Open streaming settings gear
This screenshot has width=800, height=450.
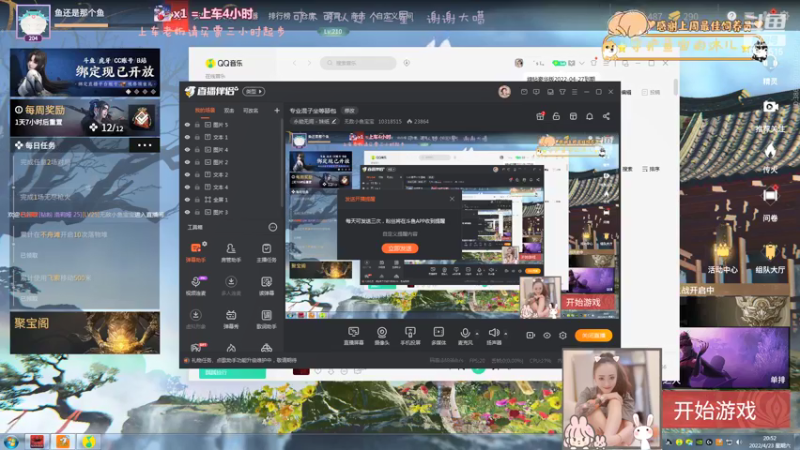tap(563, 335)
